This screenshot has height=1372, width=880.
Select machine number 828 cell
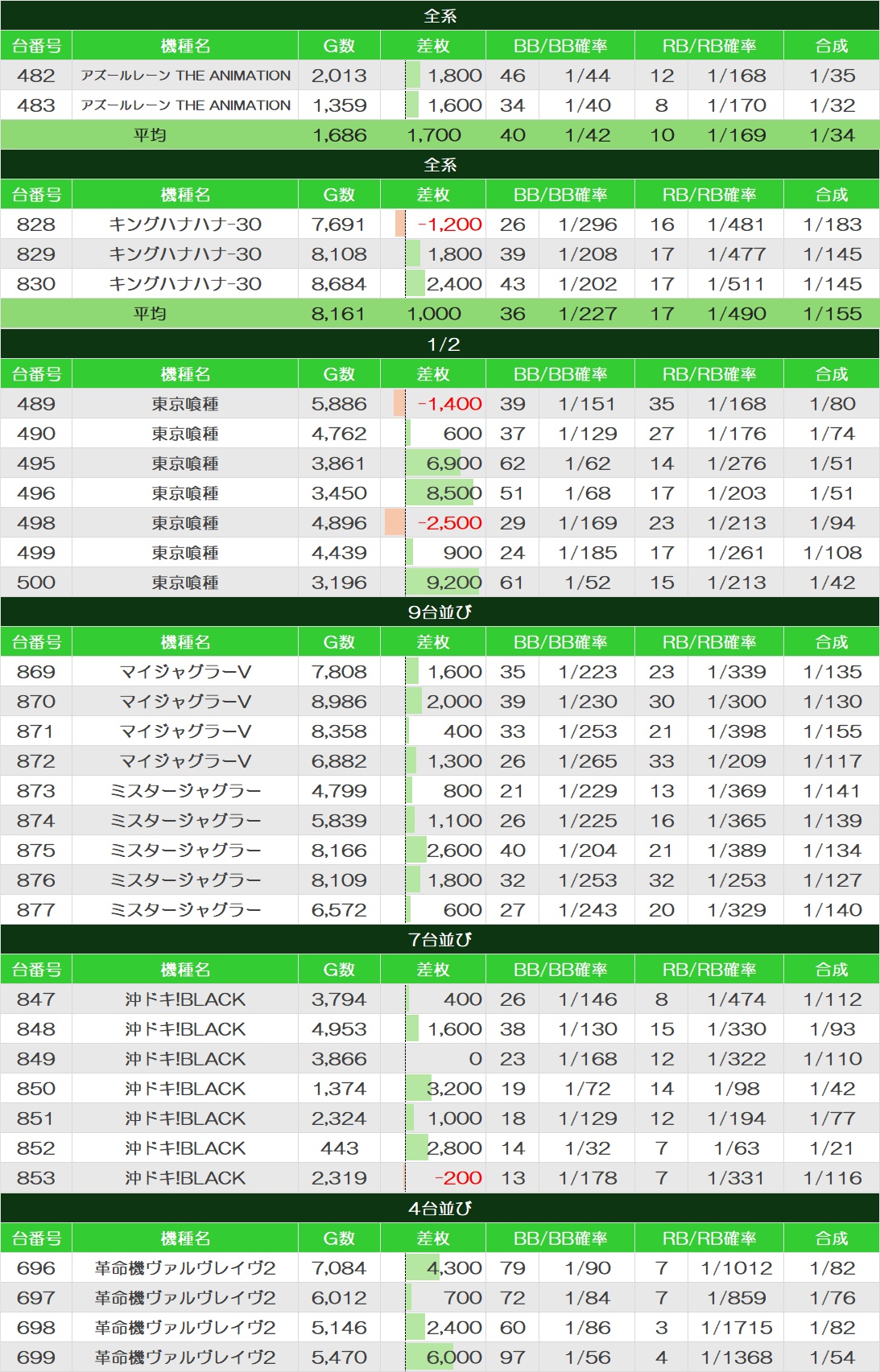pyautogui.click(x=36, y=225)
